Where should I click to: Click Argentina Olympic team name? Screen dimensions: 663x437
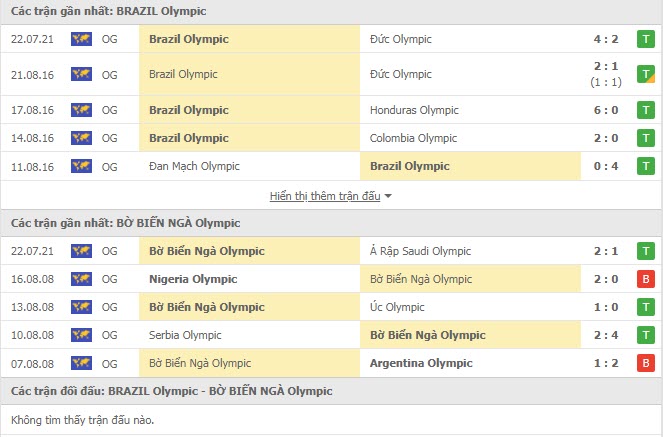pyautogui.click(x=420, y=363)
